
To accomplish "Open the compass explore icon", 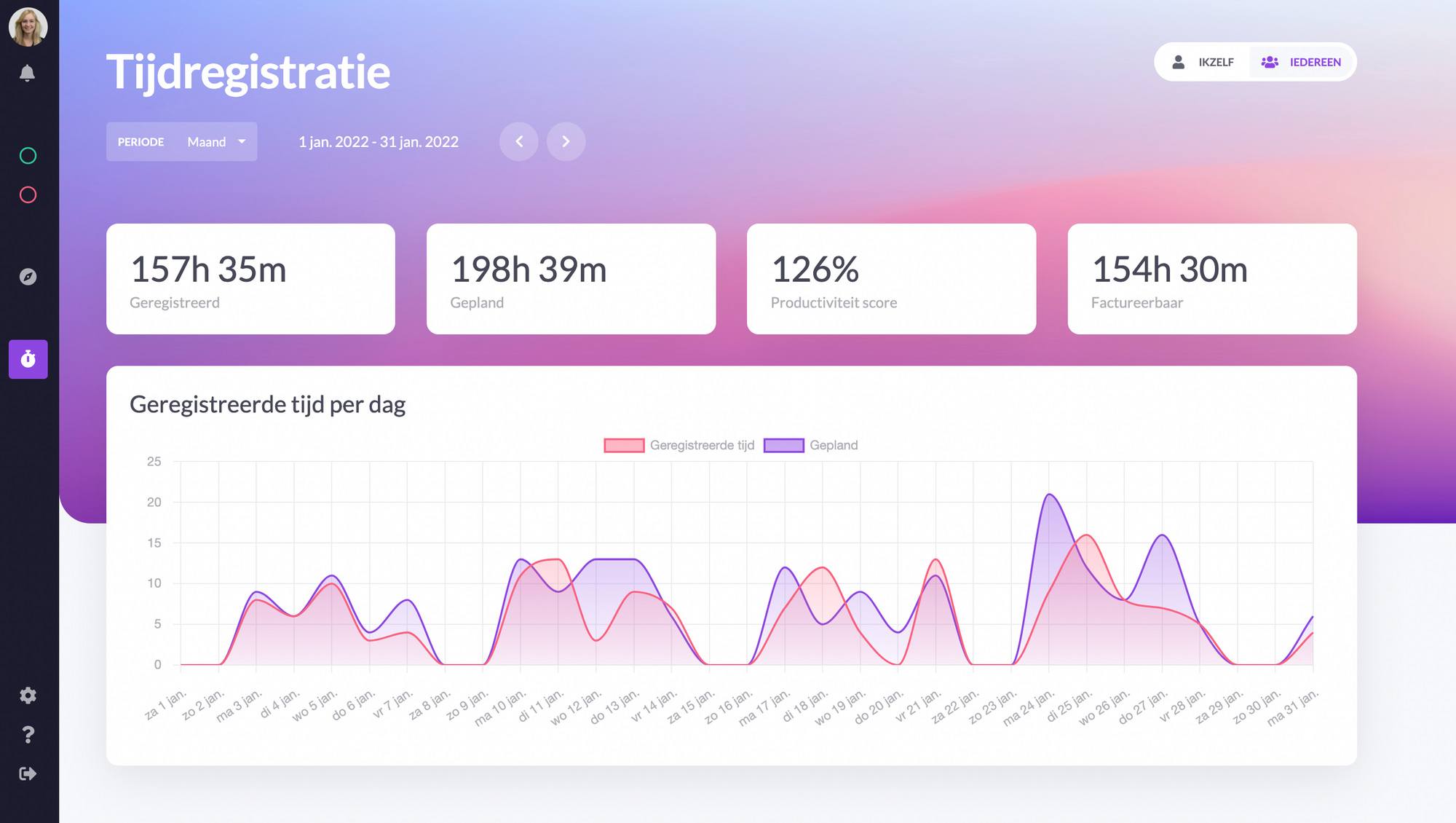I will 28,277.
